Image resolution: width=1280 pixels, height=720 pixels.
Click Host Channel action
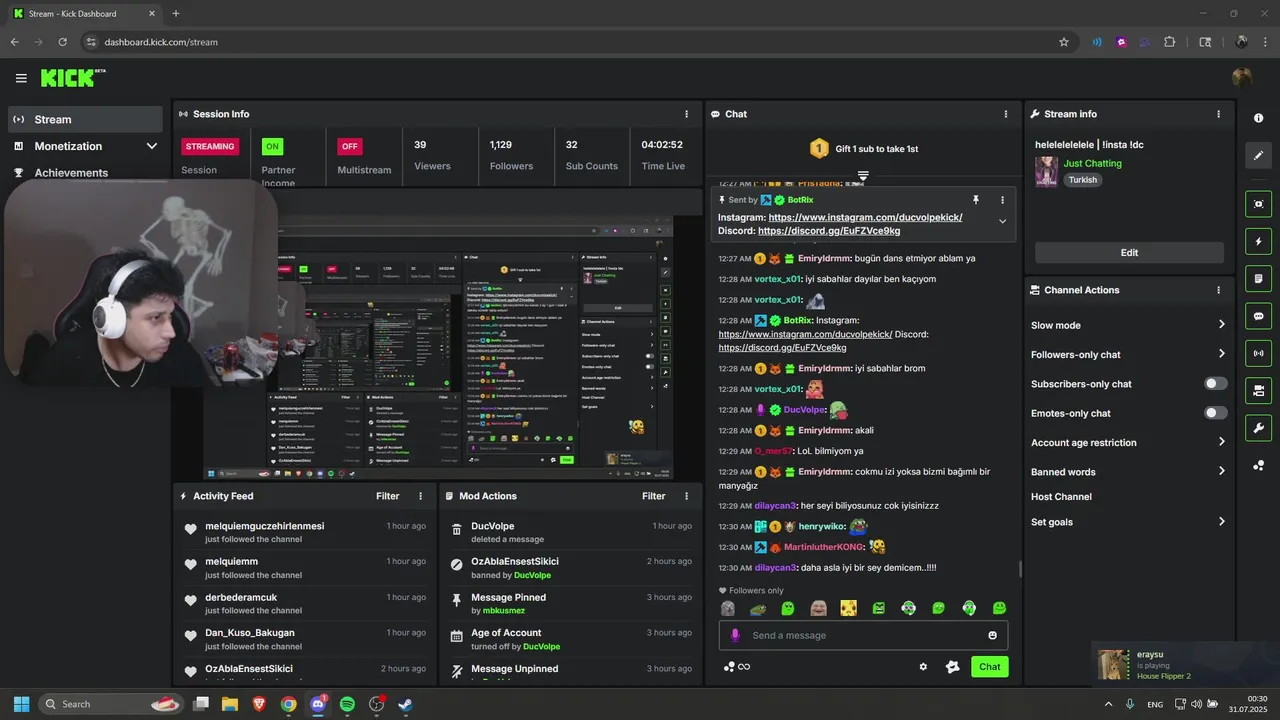tap(1061, 497)
